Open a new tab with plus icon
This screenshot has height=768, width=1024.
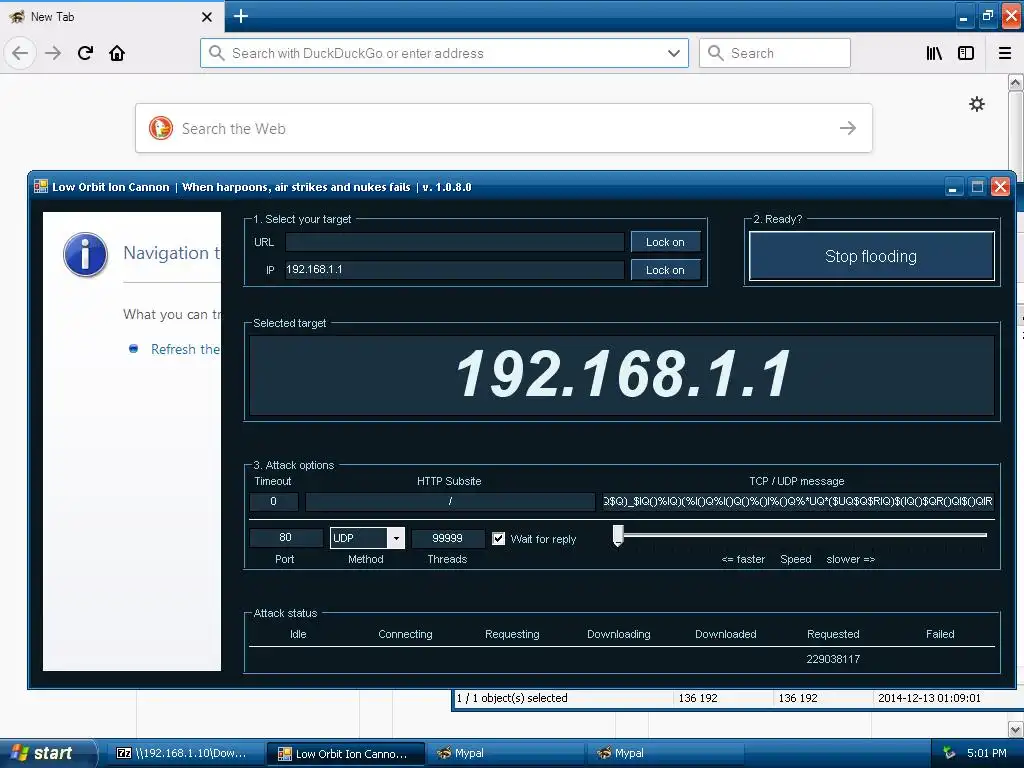point(240,16)
